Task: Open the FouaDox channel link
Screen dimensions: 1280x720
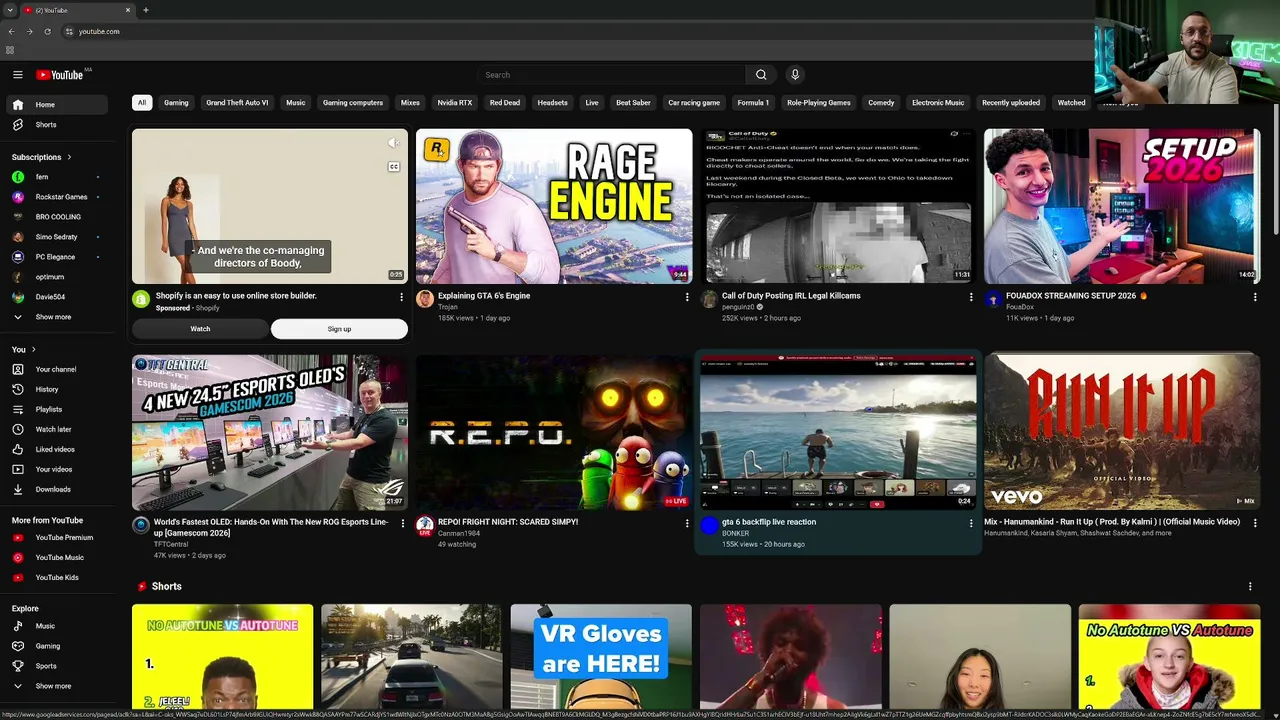Action: pyautogui.click(x=1020, y=307)
